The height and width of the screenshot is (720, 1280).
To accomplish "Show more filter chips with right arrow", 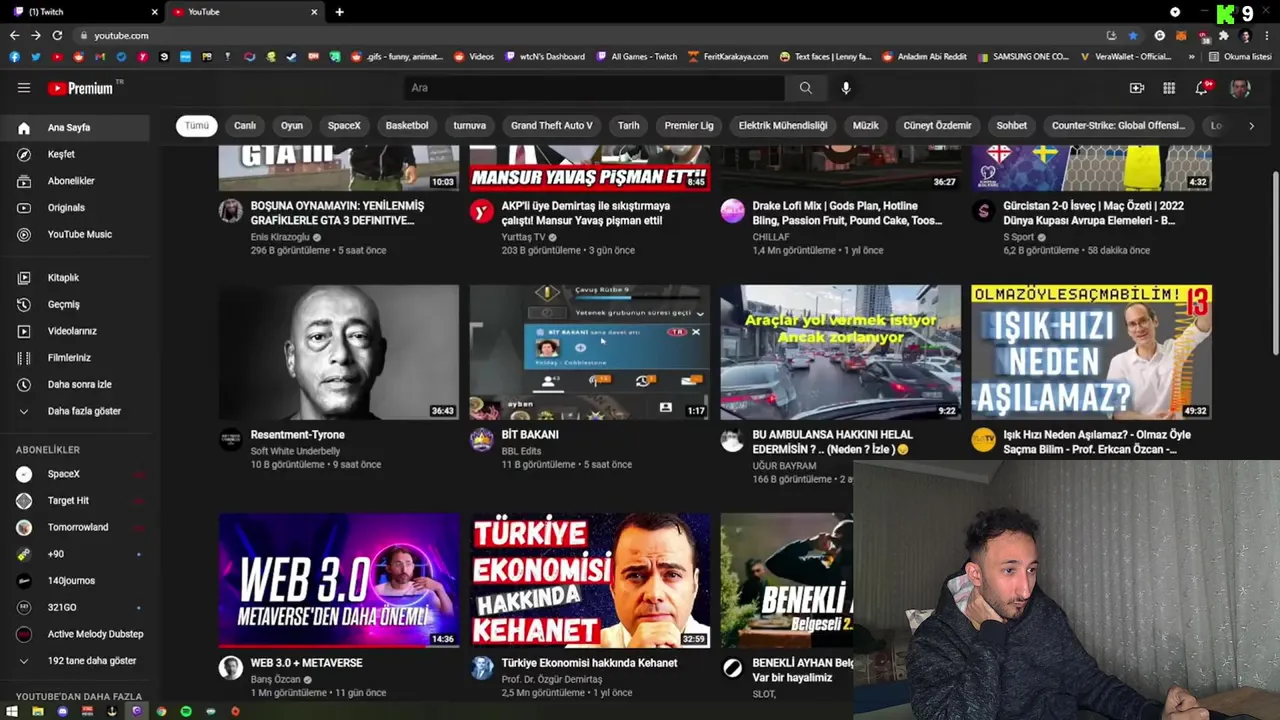I will point(1251,126).
